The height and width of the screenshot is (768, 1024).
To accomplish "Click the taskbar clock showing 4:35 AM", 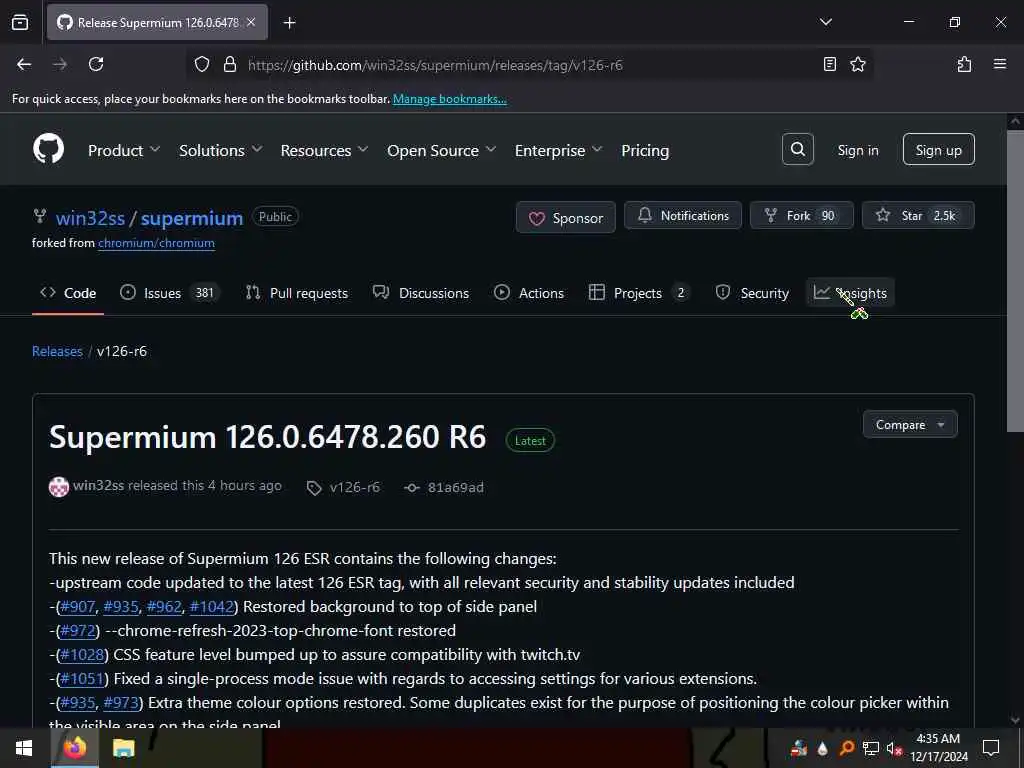I will (x=938, y=748).
